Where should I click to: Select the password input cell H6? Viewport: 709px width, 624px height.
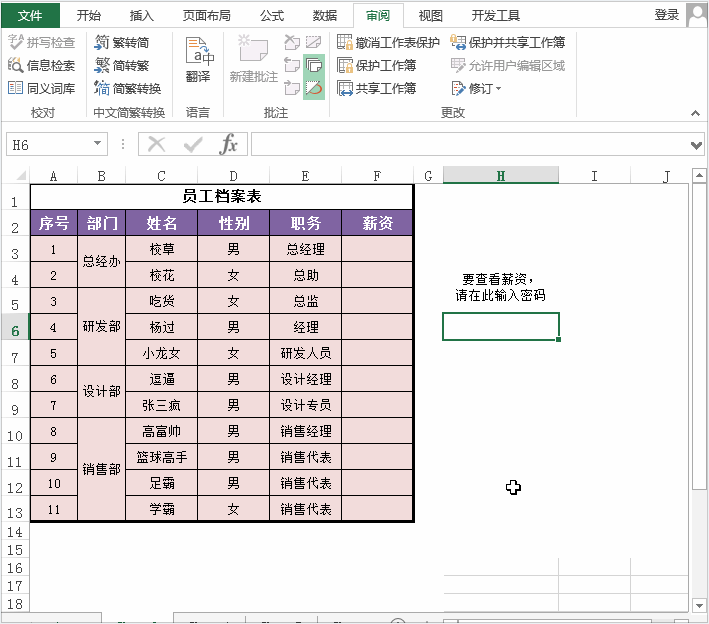coord(501,326)
